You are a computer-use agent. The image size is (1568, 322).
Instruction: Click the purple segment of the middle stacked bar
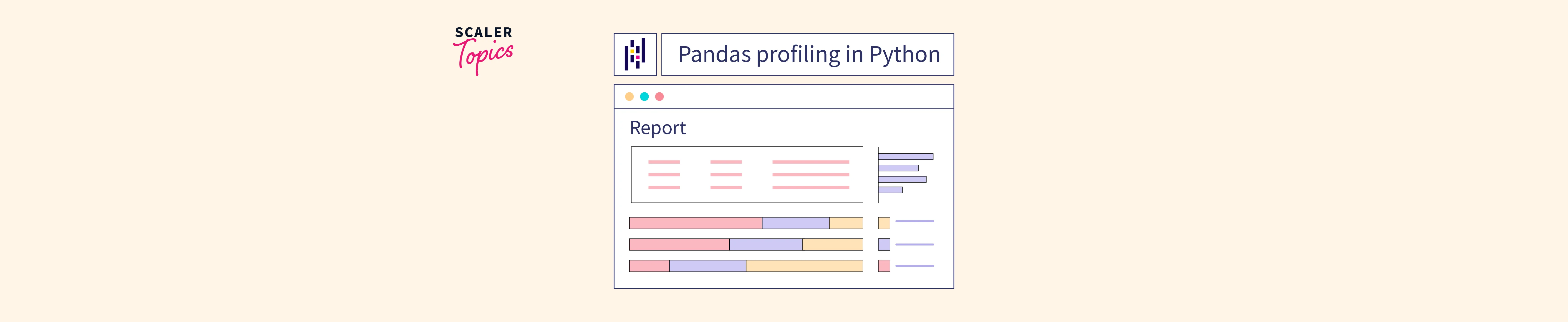click(x=765, y=244)
